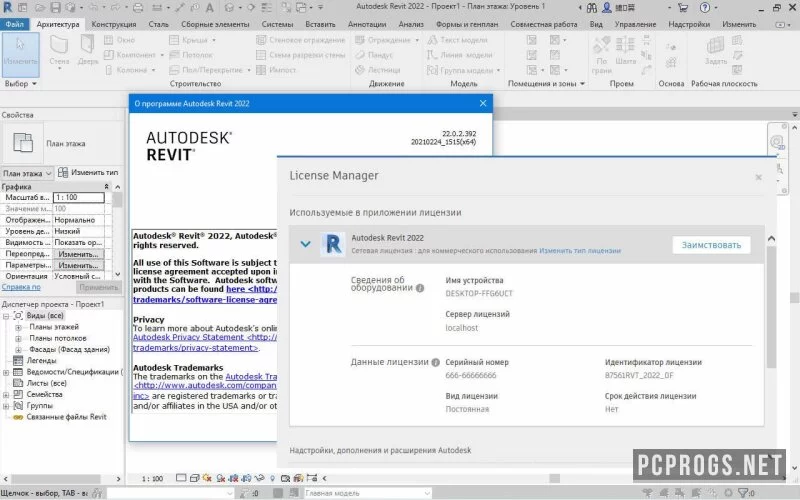800x500 pixels.
Task: Select the Stair (Лестница) tool
Action: (x=378, y=70)
